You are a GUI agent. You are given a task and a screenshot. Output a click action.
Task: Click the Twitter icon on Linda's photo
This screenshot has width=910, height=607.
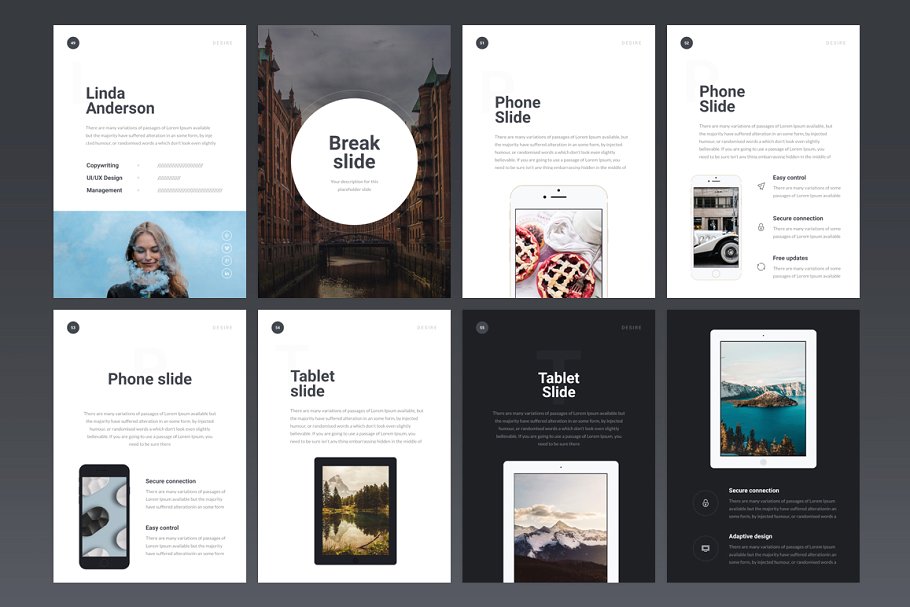[x=227, y=248]
